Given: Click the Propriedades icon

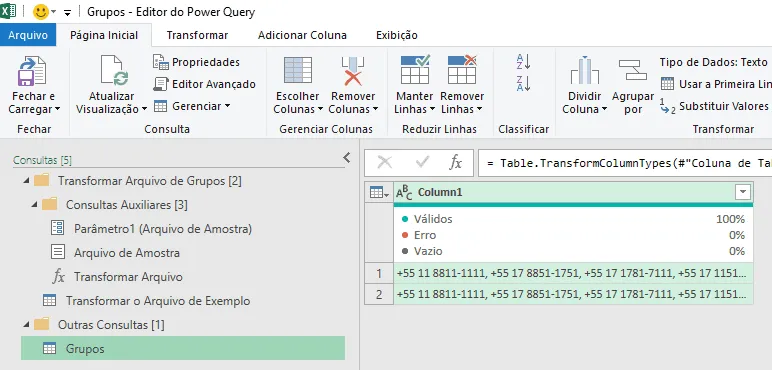Looking at the screenshot, I should pyautogui.click(x=161, y=62).
